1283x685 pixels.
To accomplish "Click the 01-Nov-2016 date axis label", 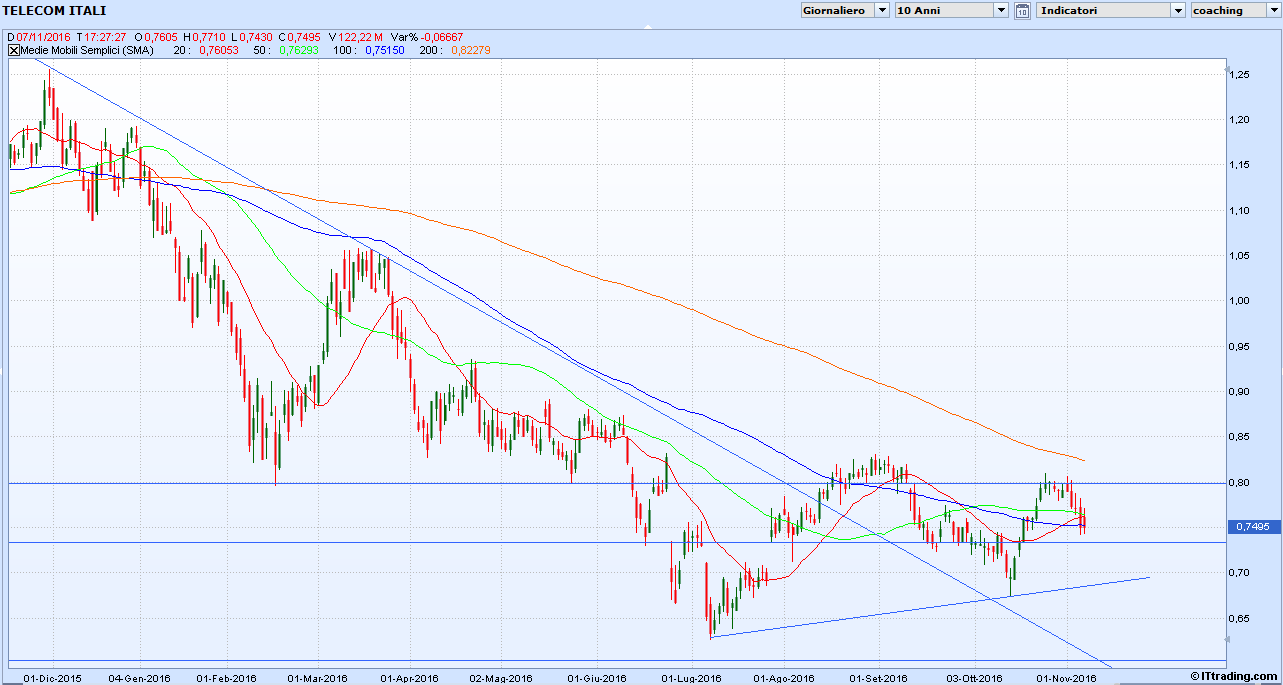I will 1066,677.
